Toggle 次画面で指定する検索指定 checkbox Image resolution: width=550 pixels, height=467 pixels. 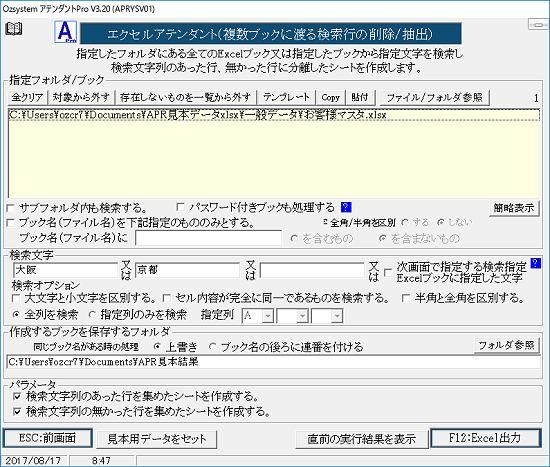388,272
